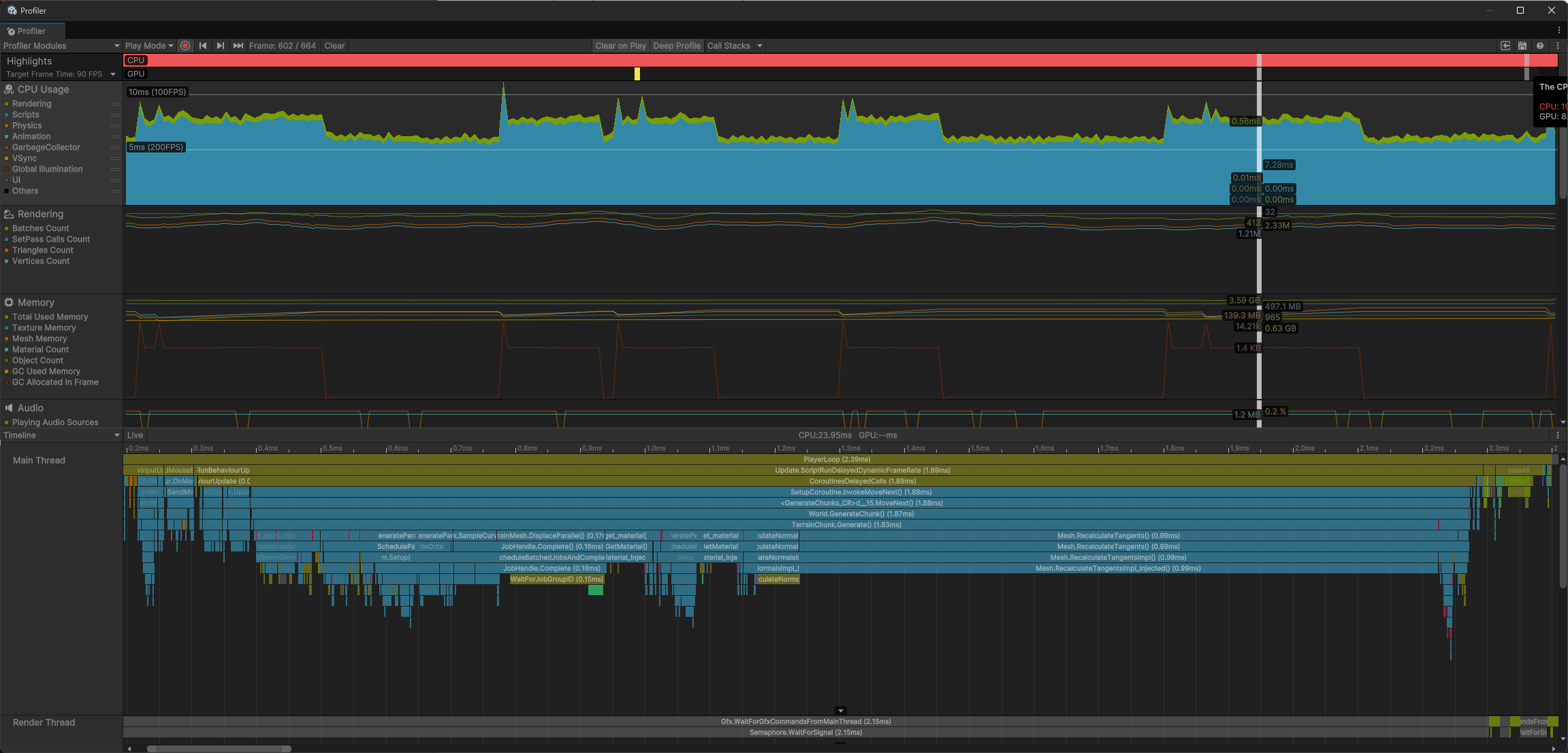Go to previous frame
Viewport: 1568px width, 753px height.
click(x=203, y=46)
